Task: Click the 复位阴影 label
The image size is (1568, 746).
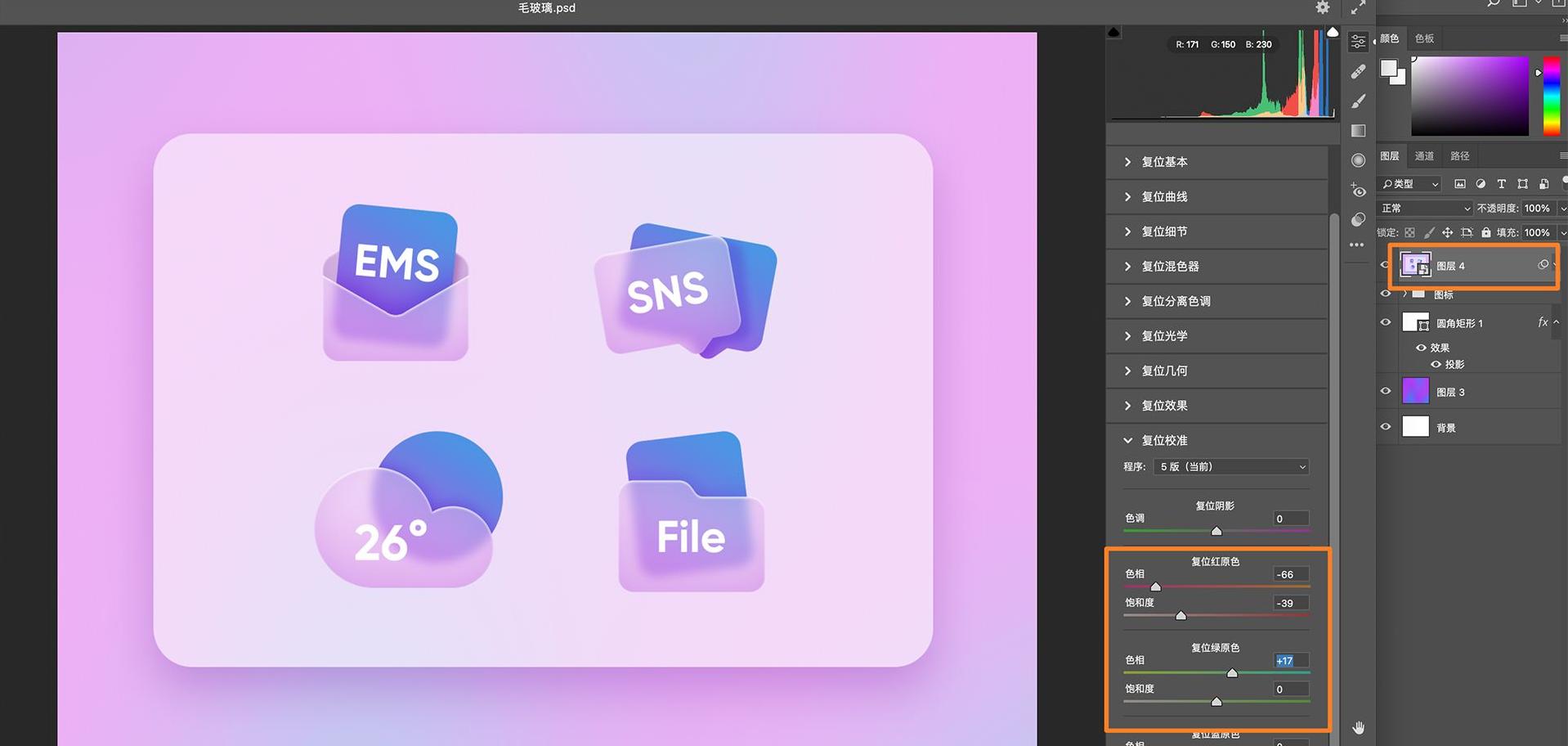Action: [1215, 506]
